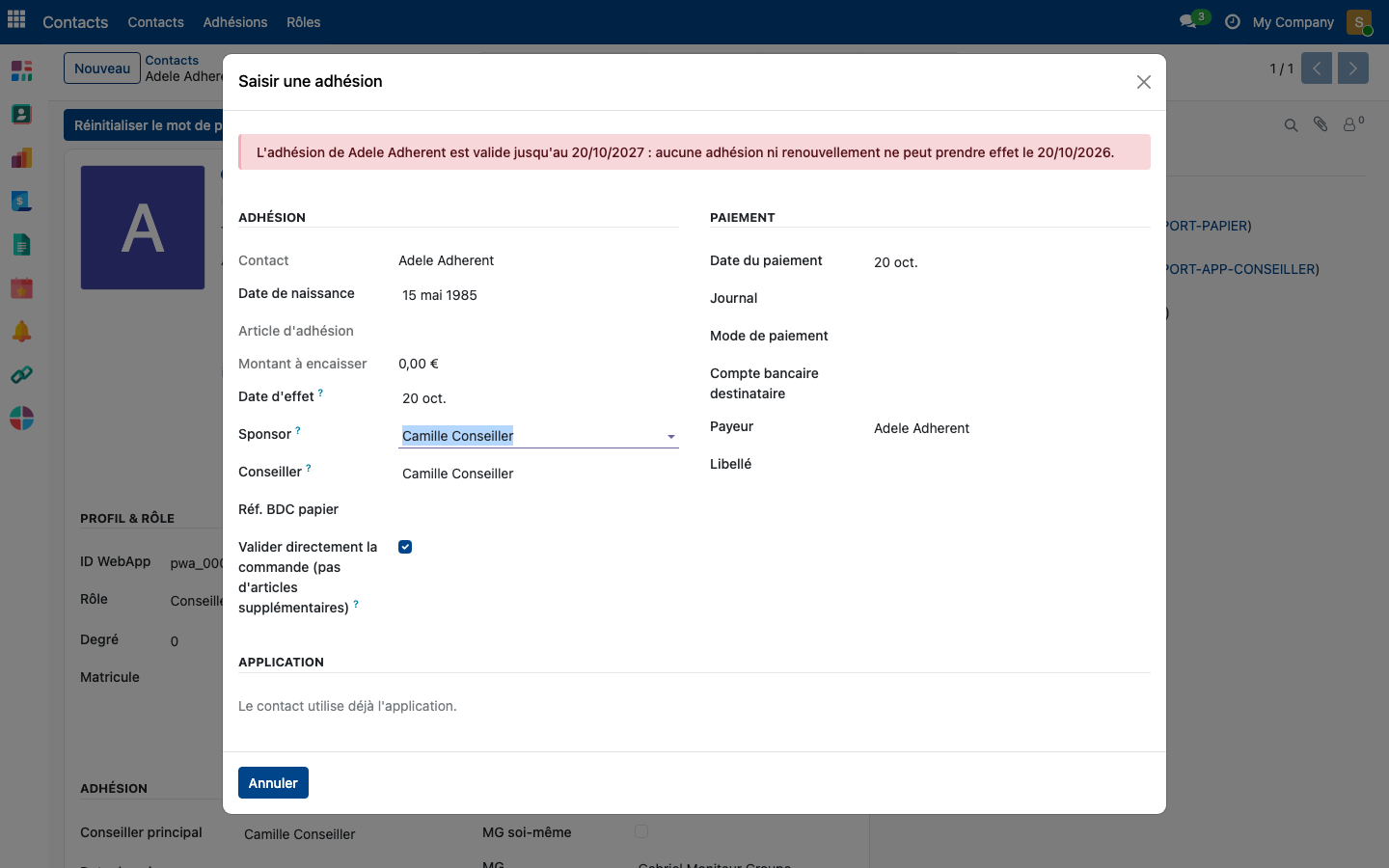This screenshot has height=868, width=1389.
Task: Toggle the MG soi-même checkbox
Action: [x=641, y=831]
